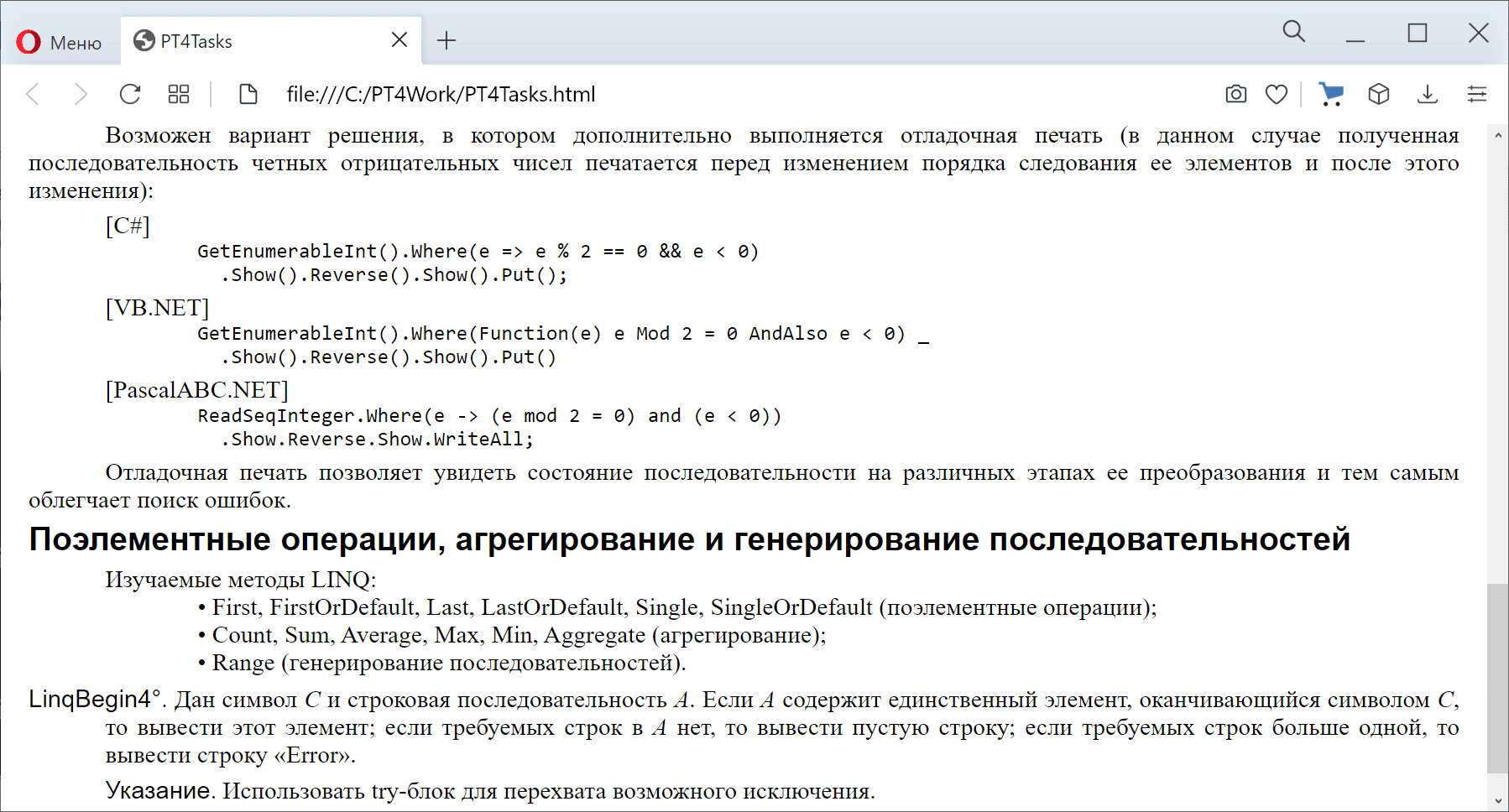Open a new tab with plus button
This screenshot has width=1509, height=812.
[446, 40]
